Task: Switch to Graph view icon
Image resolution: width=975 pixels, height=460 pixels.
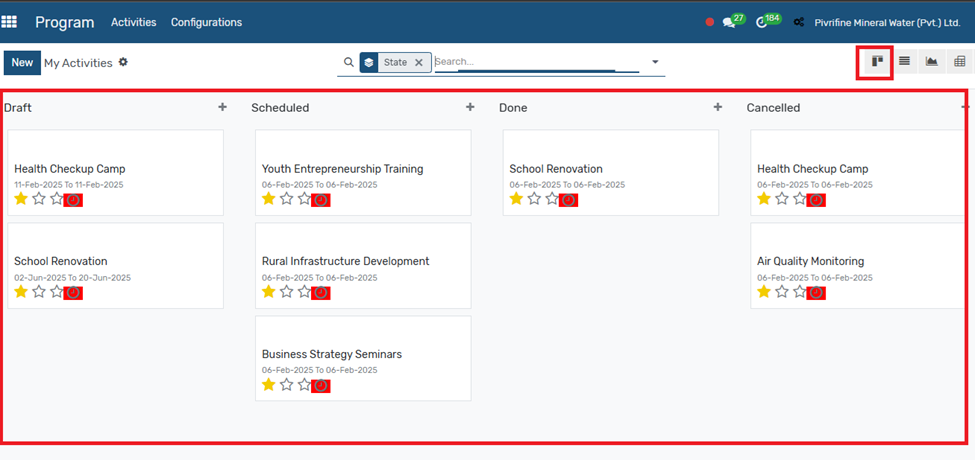Action: pyautogui.click(x=931, y=61)
